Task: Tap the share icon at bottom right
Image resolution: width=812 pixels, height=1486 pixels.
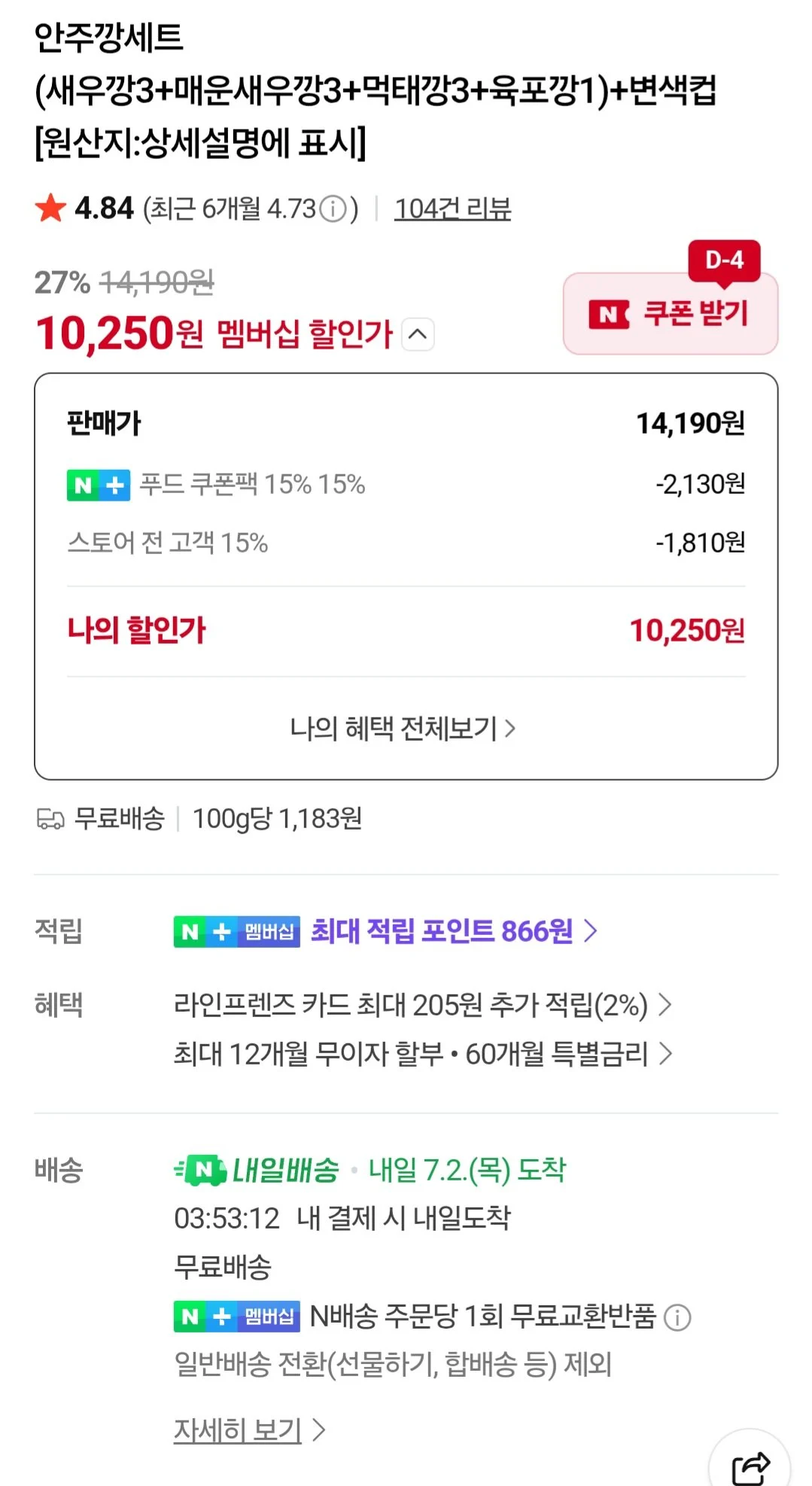Action: coord(750,1466)
